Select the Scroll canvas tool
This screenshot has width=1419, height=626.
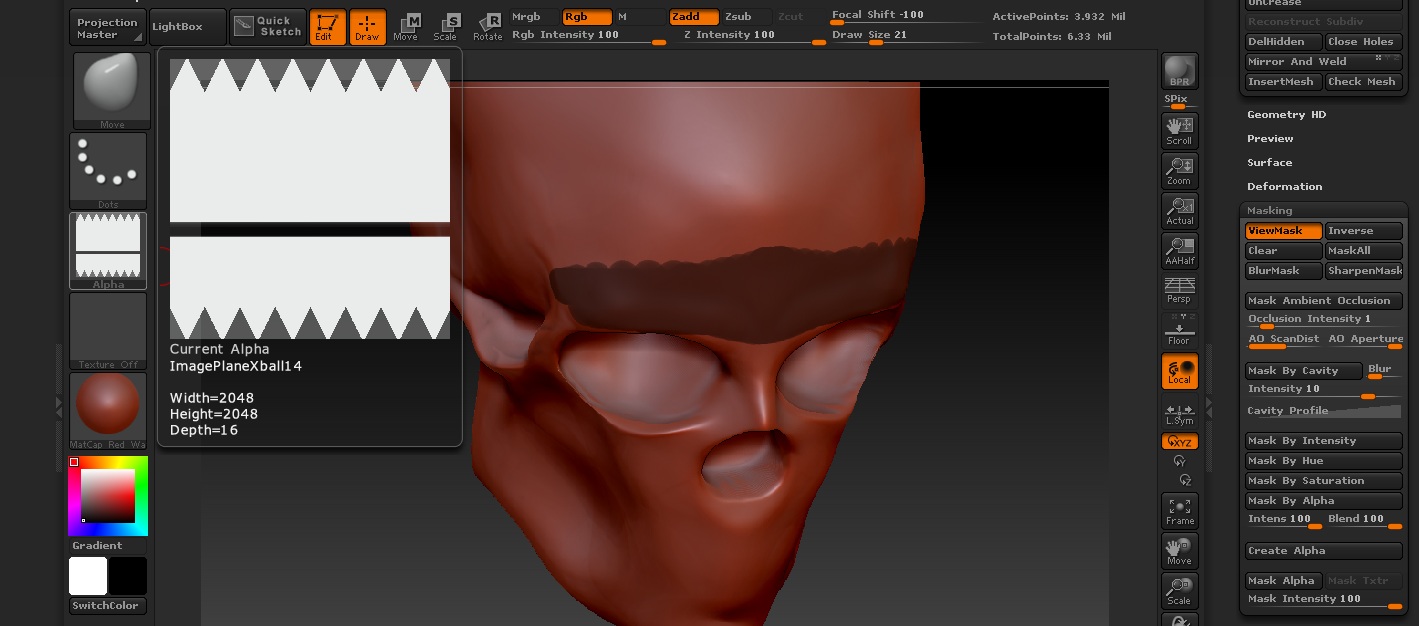[1179, 130]
